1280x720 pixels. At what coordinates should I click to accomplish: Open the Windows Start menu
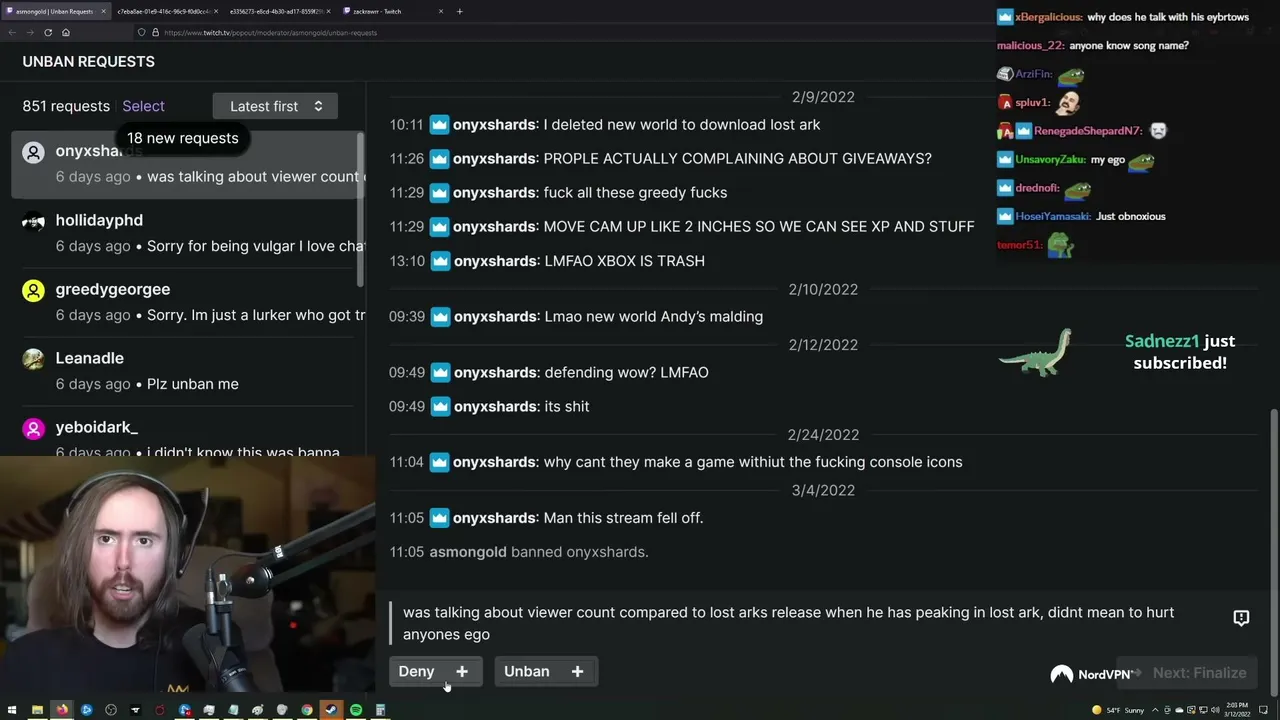tap(13, 710)
